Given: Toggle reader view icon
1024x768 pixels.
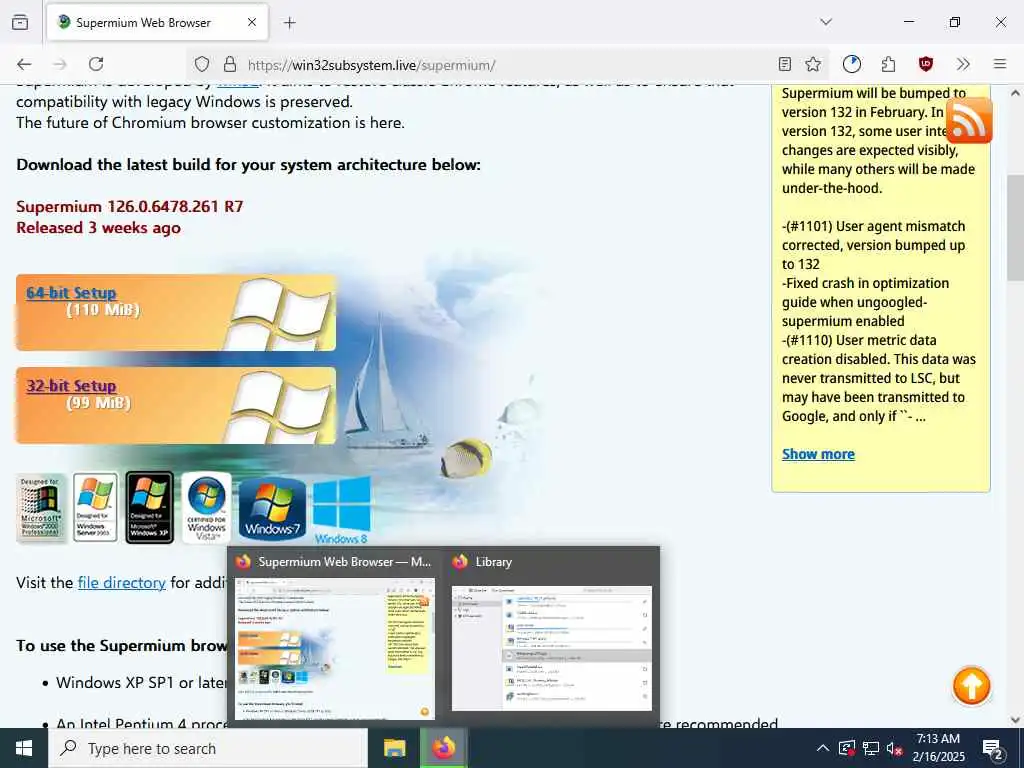Looking at the screenshot, I should 785,64.
